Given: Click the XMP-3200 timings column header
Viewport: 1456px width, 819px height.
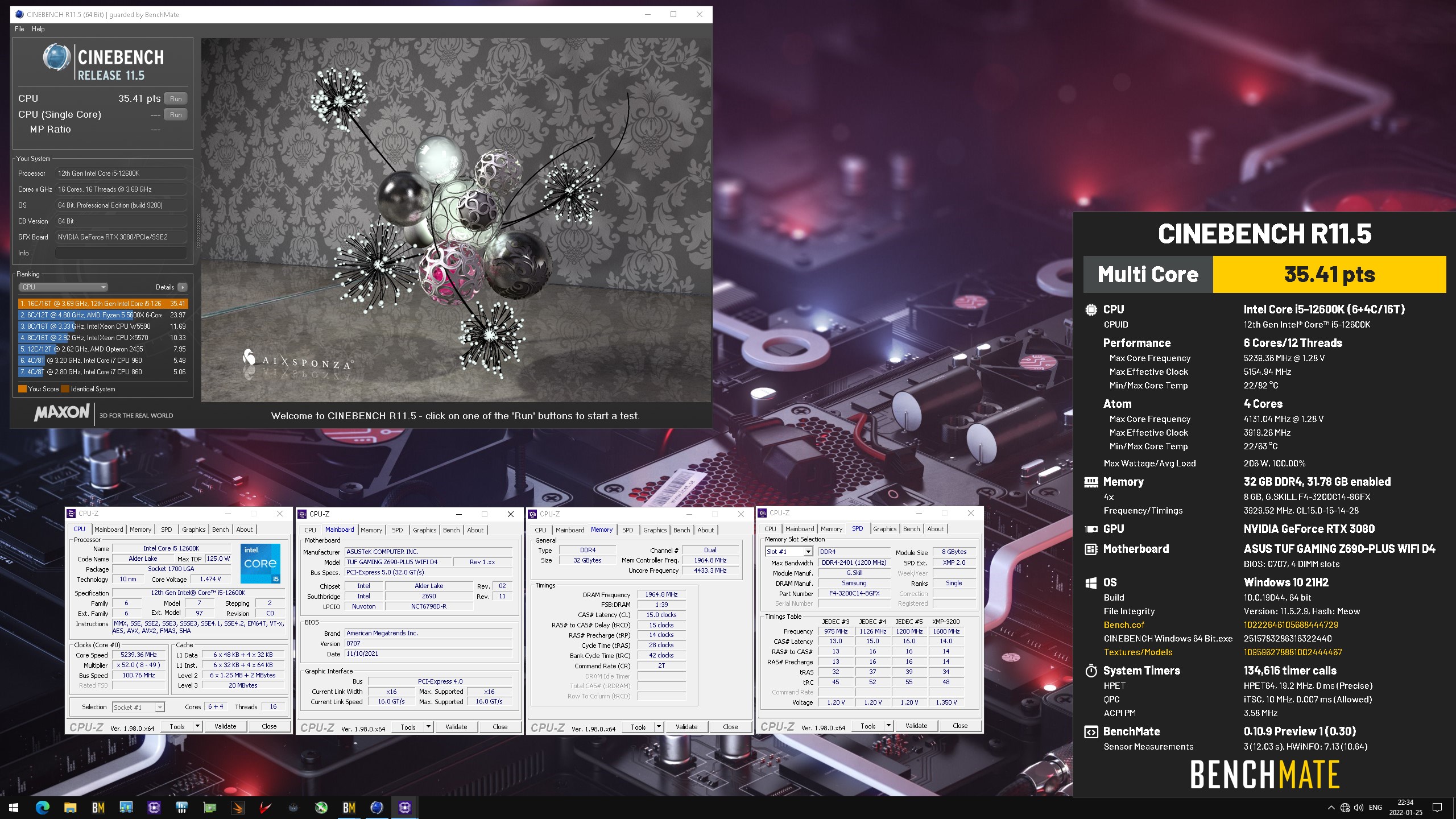Looking at the screenshot, I should click(946, 622).
